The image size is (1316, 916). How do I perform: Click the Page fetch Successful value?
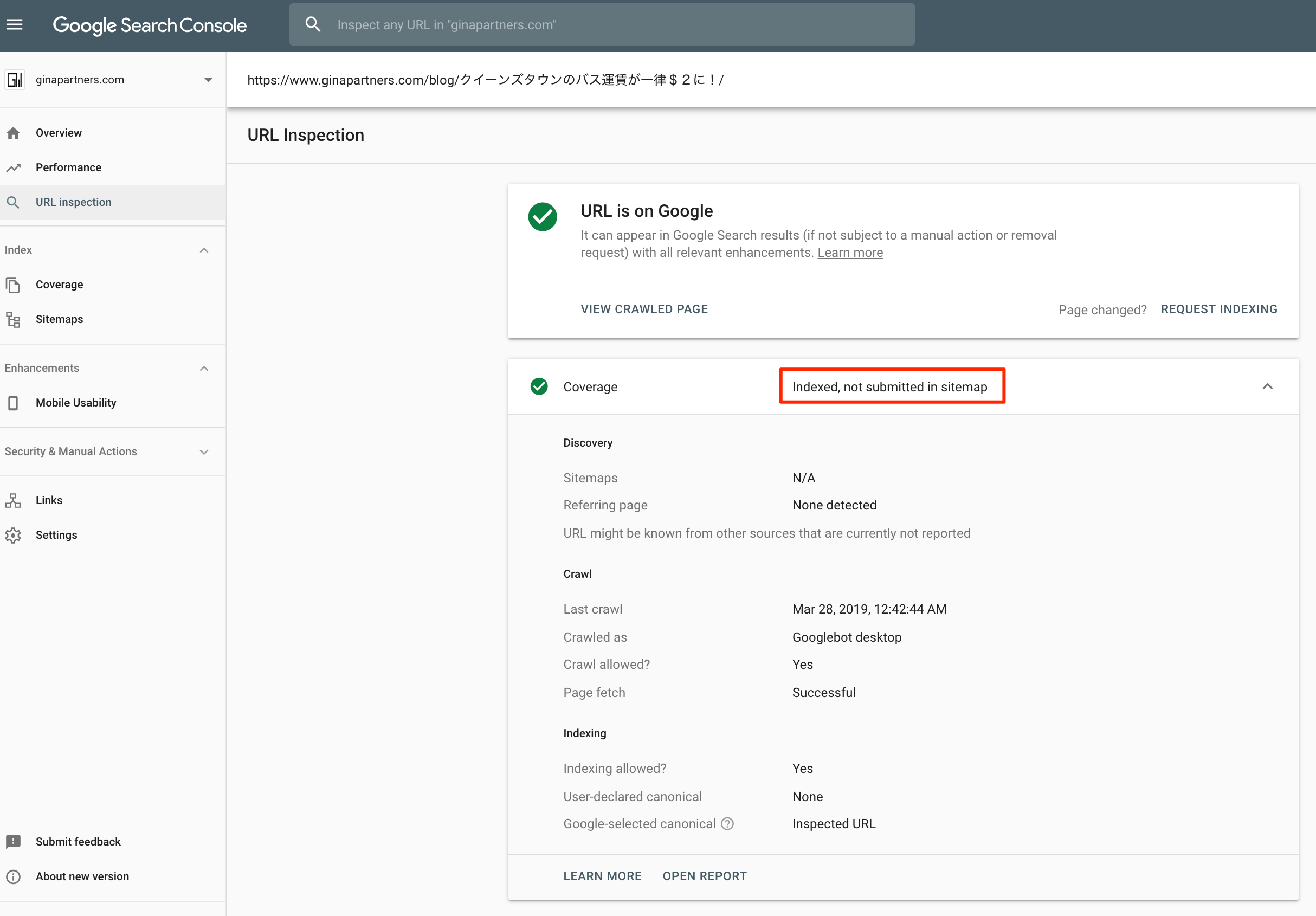coord(824,693)
